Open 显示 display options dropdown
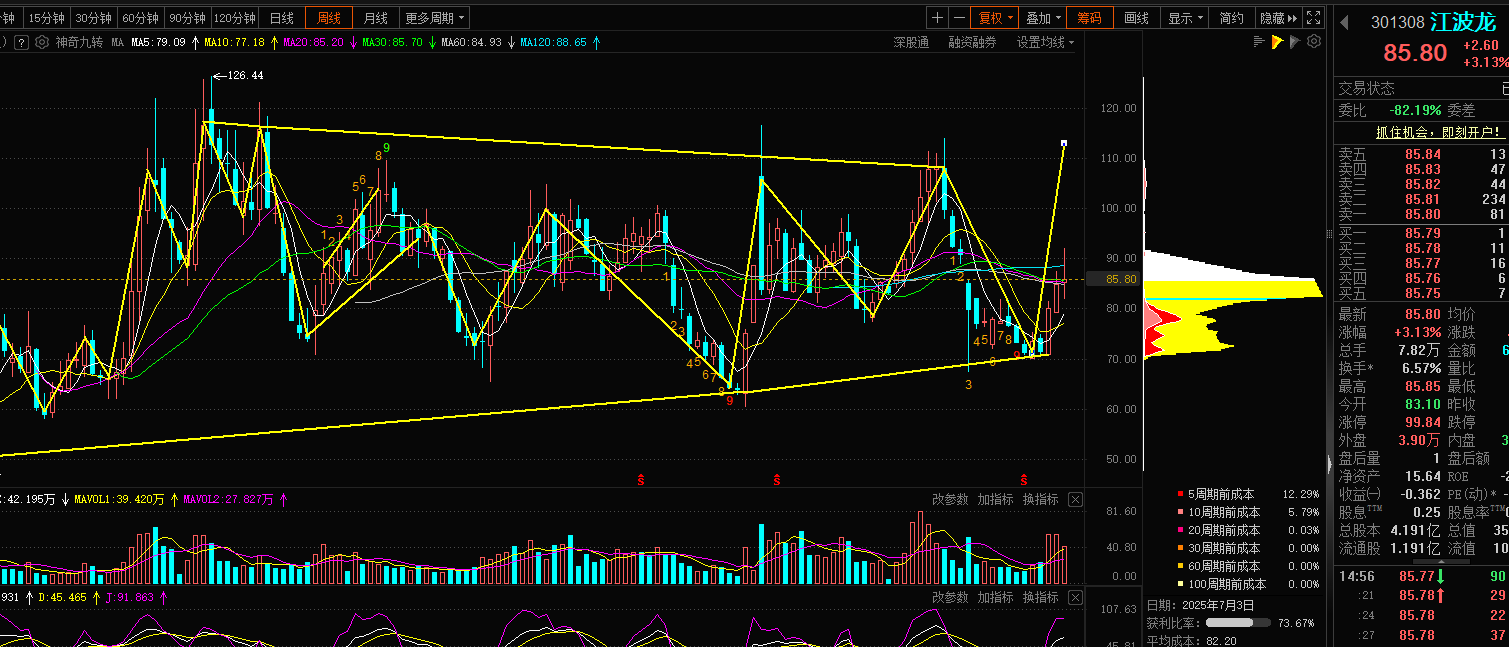This screenshot has height=647, width=1509. [1185, 18]
